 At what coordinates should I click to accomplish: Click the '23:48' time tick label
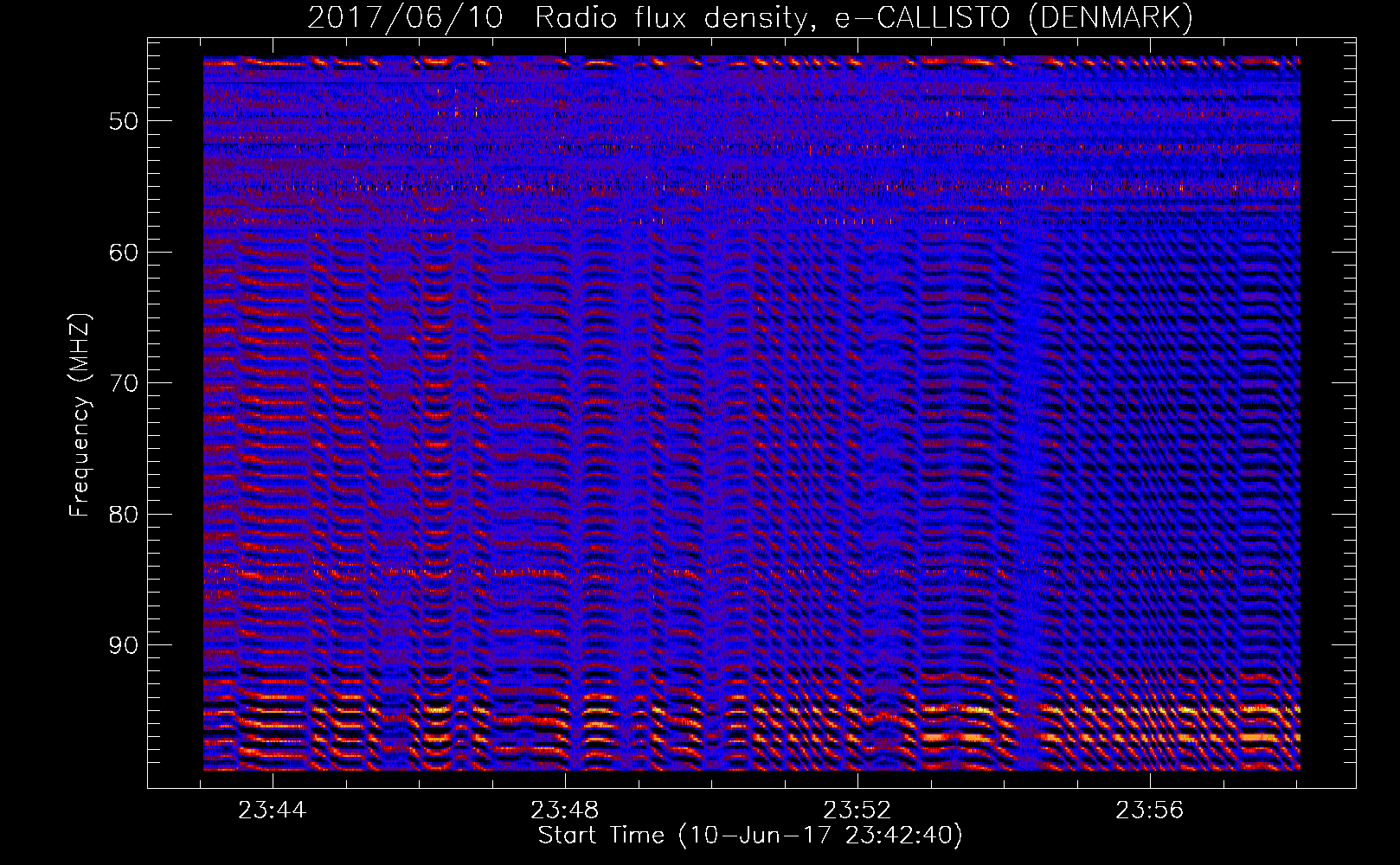(x=565, y=811)
